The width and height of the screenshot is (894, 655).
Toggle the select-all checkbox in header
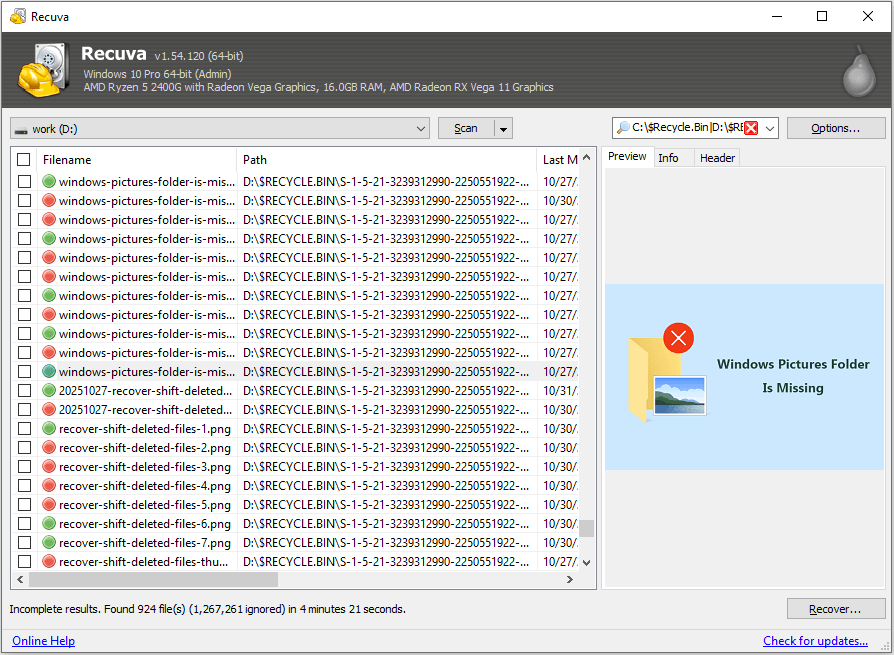[23, 160]
